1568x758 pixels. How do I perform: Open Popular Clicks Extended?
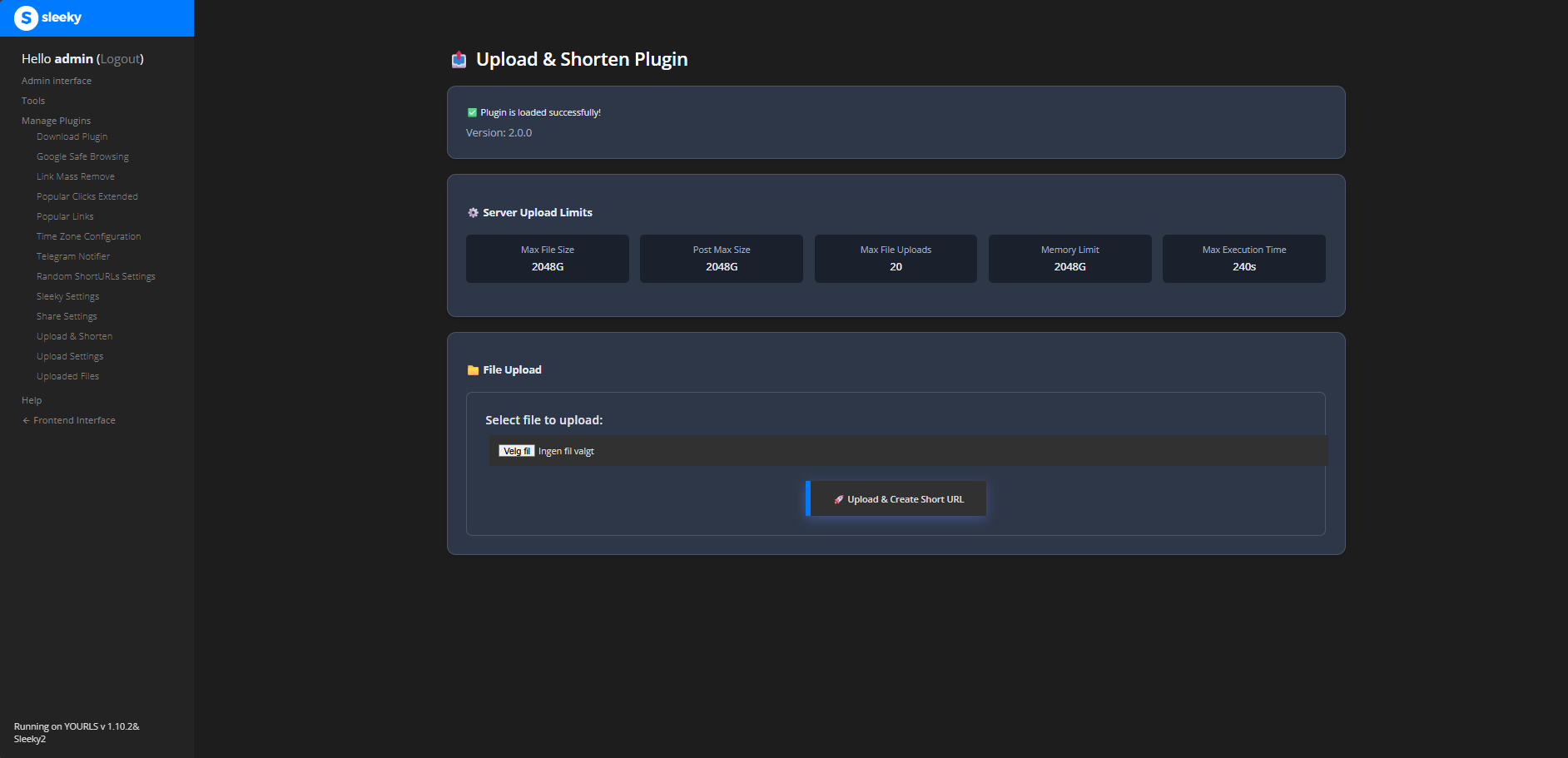pyautogui.click(x=87, y=196)
